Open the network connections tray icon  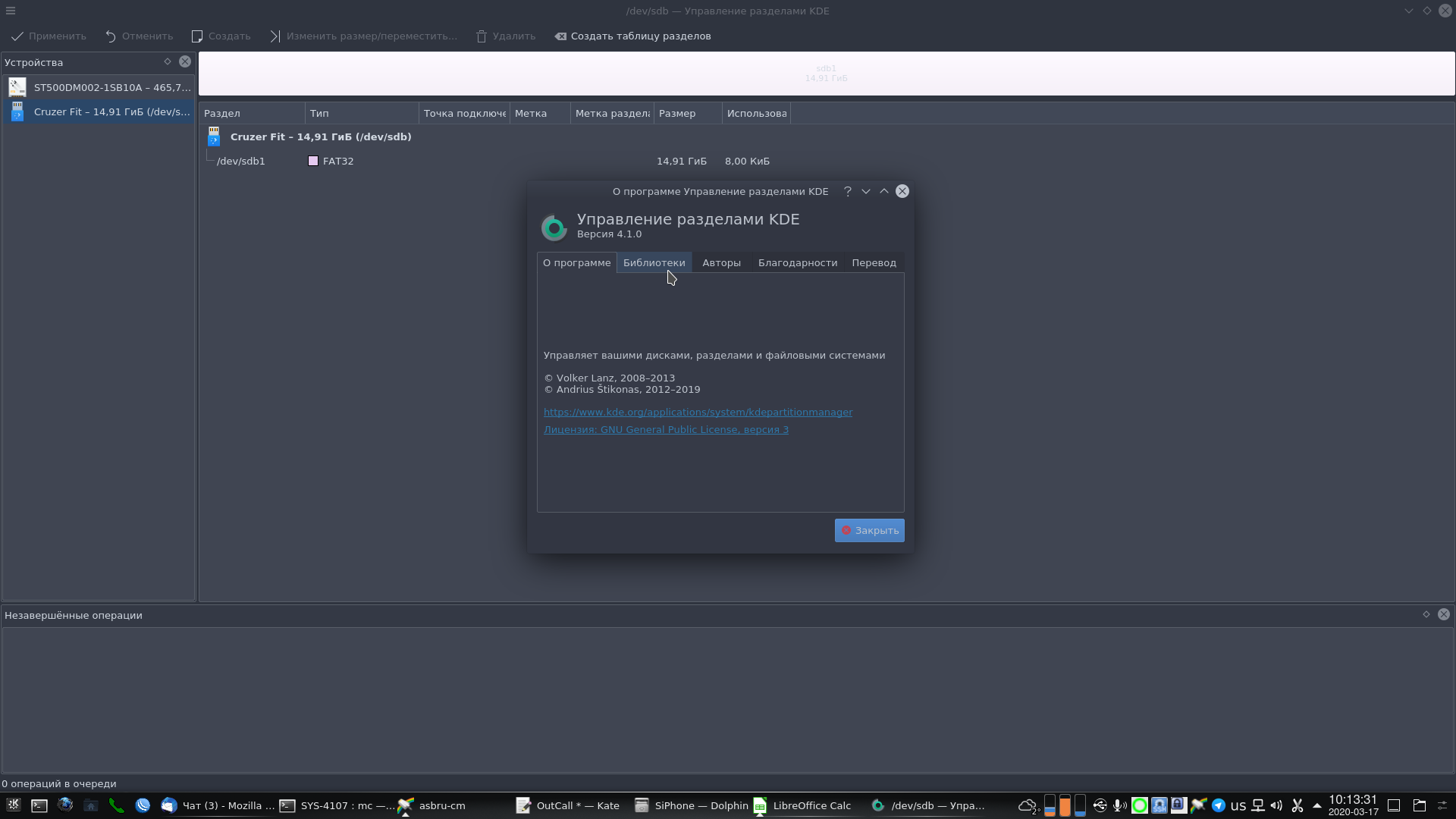1257,805
